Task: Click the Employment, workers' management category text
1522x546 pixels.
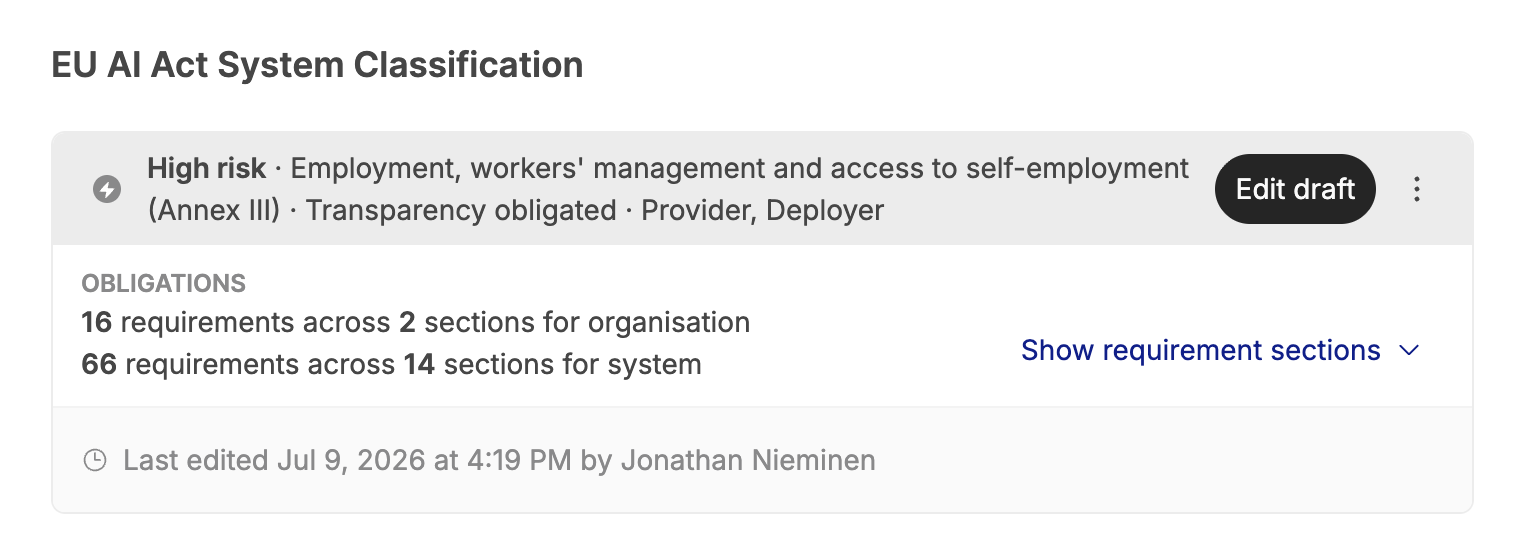Action: [527, 168]
